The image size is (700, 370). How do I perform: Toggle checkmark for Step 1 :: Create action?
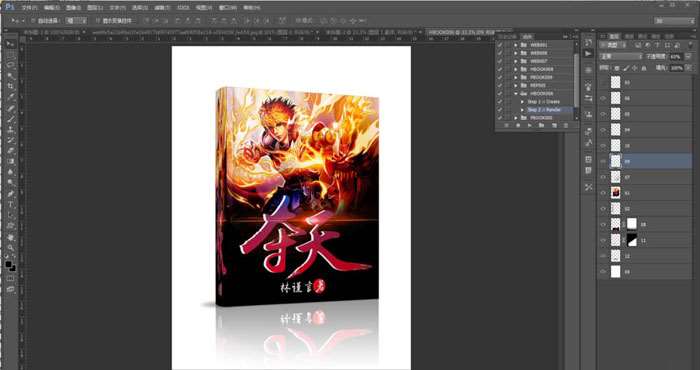pyautogui.click(x=500, y=102)
